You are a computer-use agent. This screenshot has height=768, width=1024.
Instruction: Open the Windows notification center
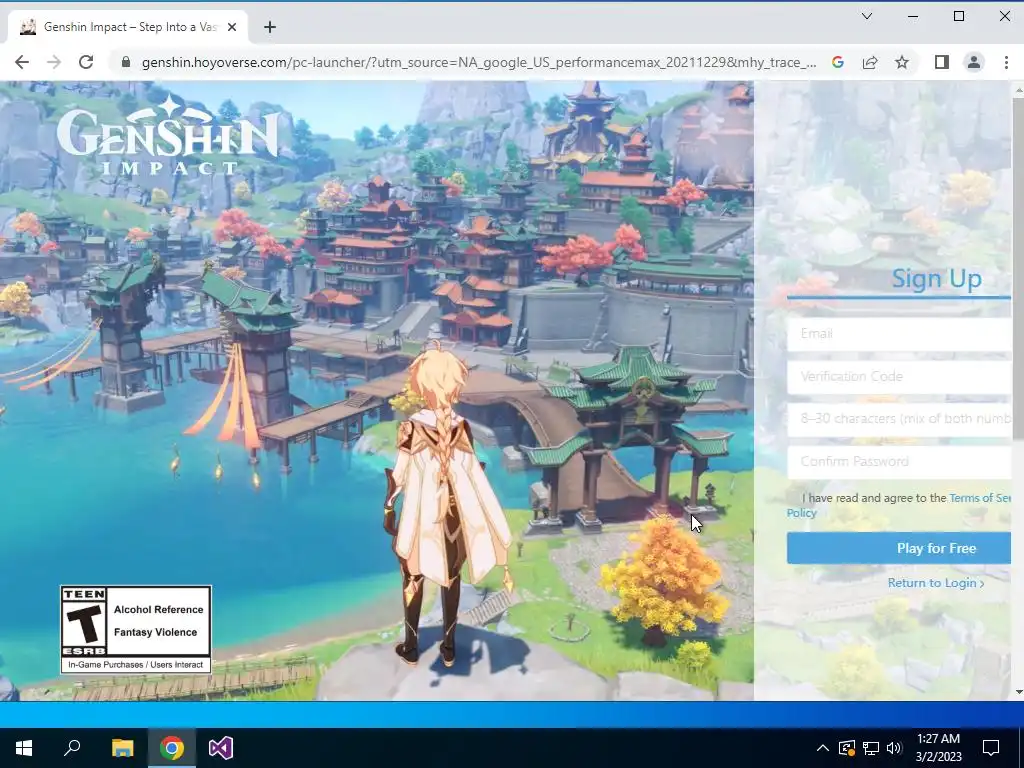[991, 748]
